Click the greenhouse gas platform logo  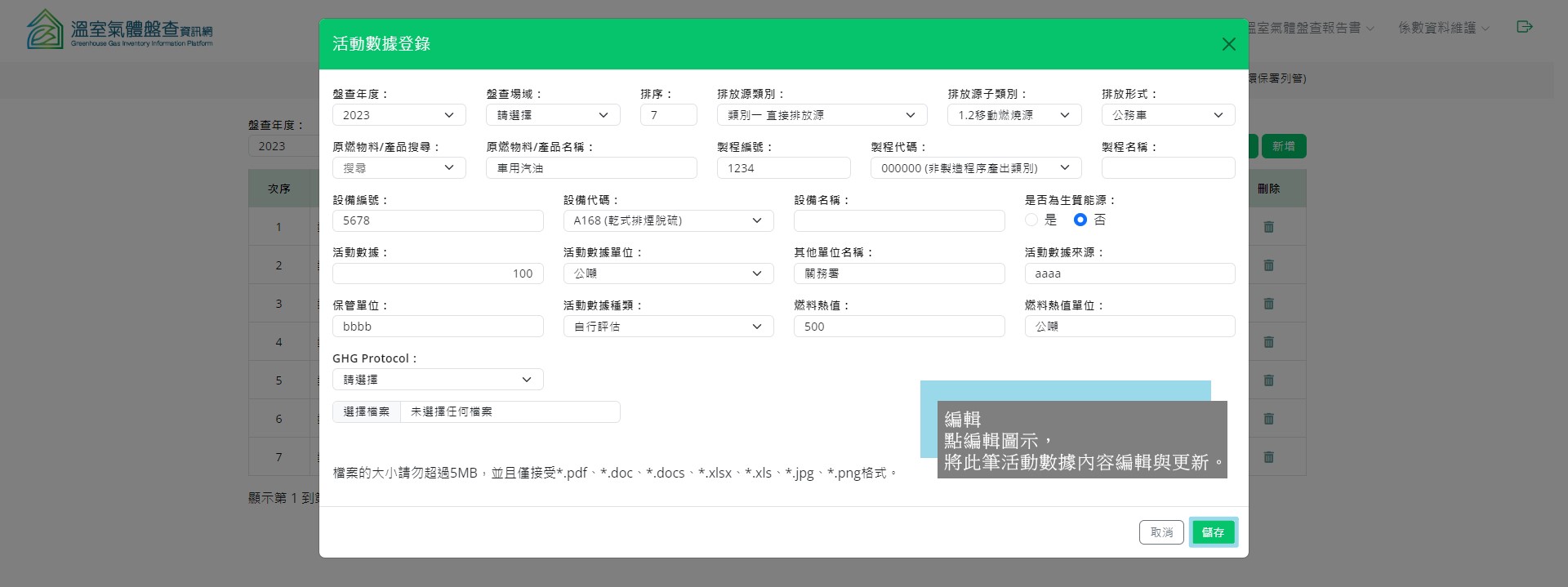coord(119,30)
